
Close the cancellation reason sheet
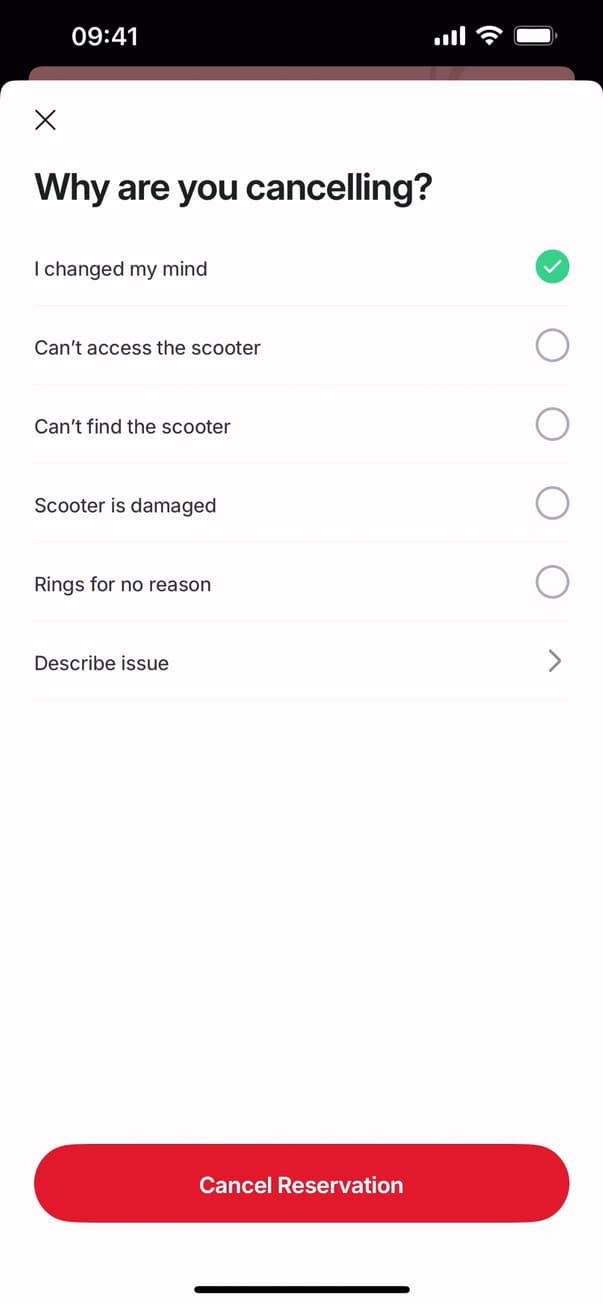pyautogui.click(x=45, y=121)
